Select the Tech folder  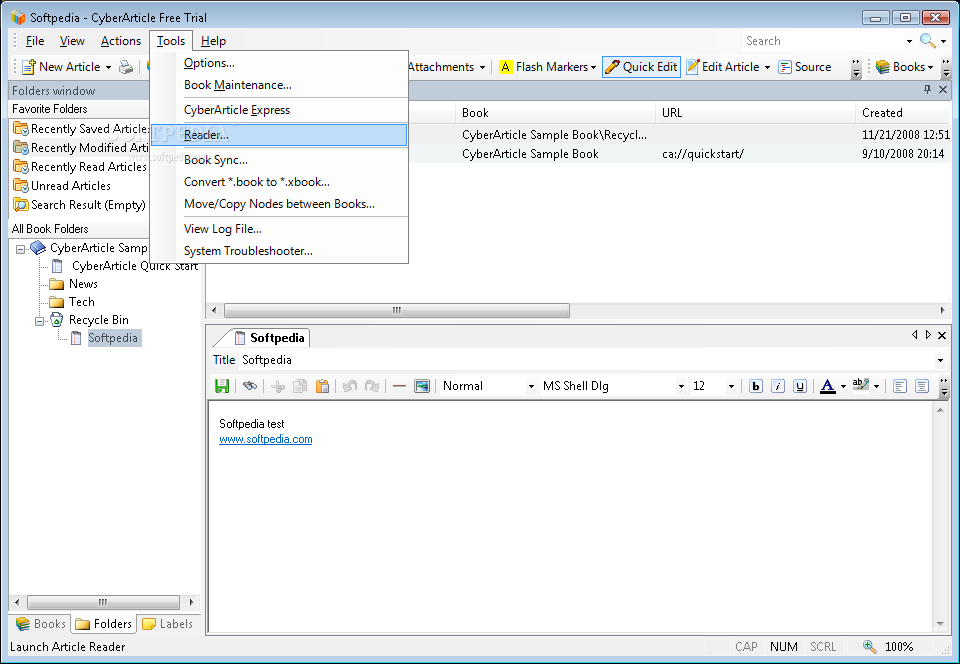[72, 302]
